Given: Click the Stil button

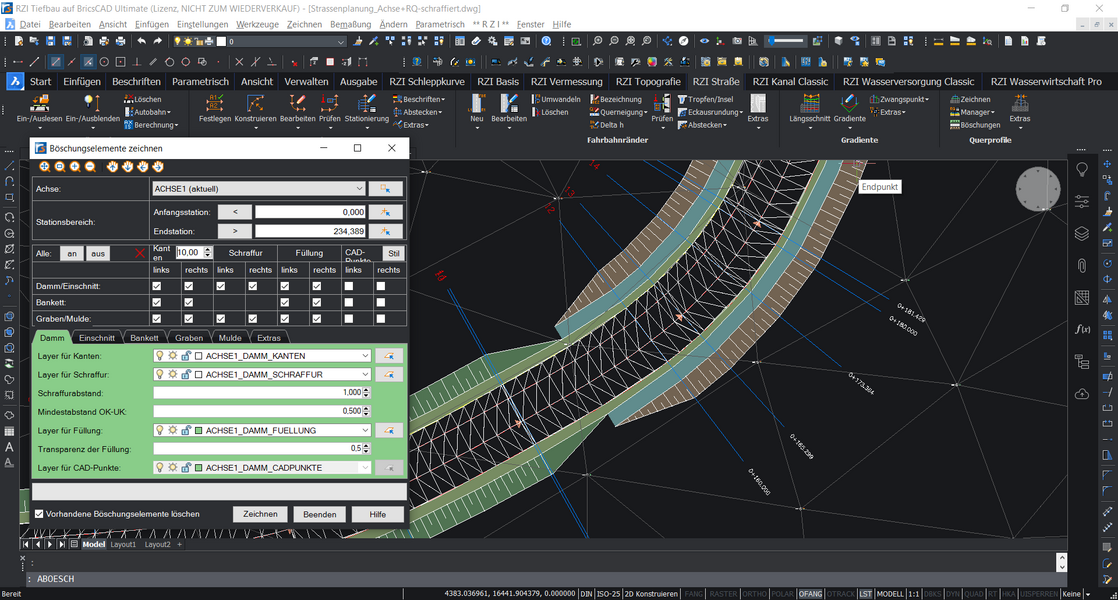Looking at the screenshot, I should (x=394, y=253).
